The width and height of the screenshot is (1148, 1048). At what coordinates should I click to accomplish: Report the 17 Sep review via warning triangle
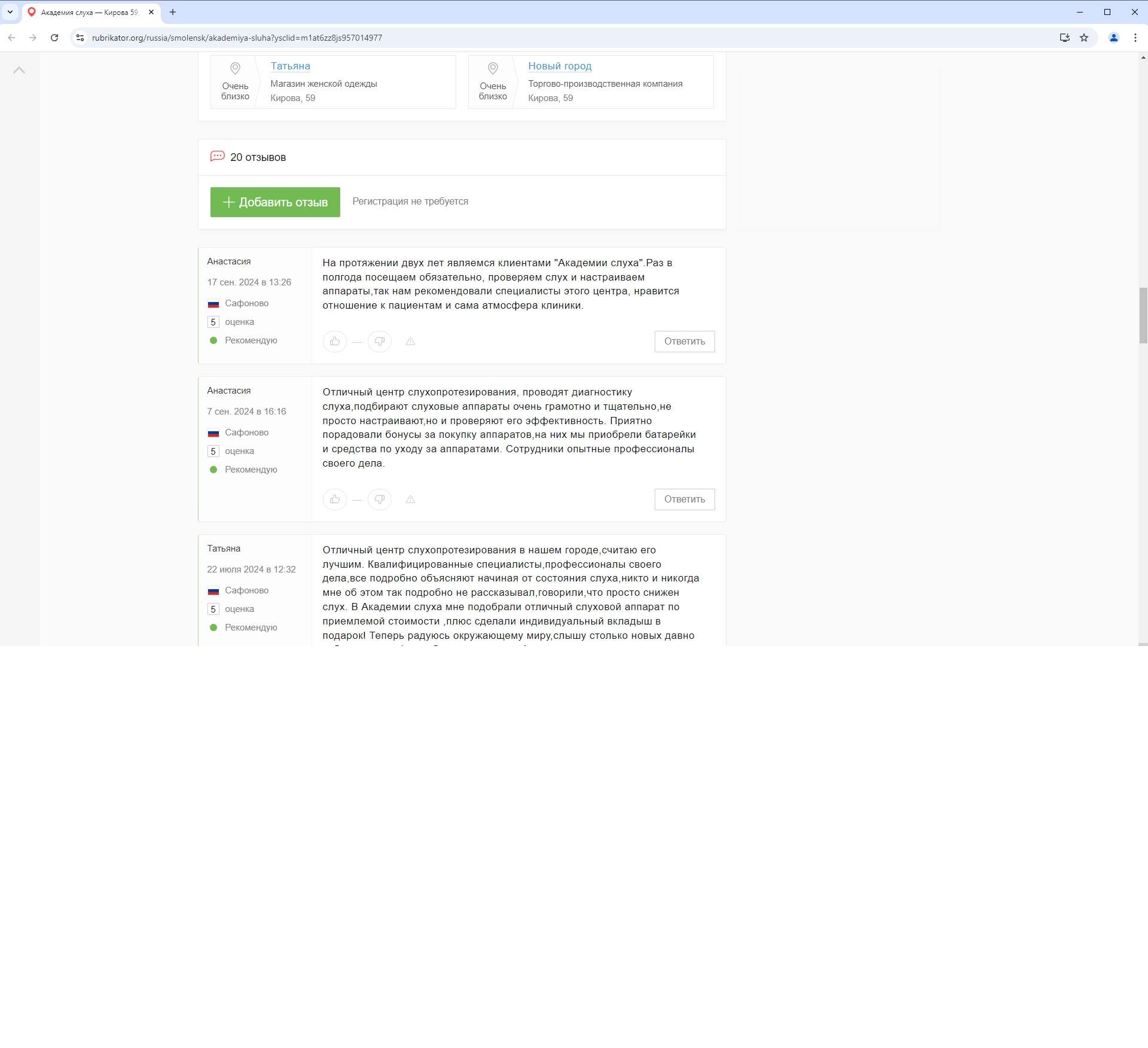[410, 342]
